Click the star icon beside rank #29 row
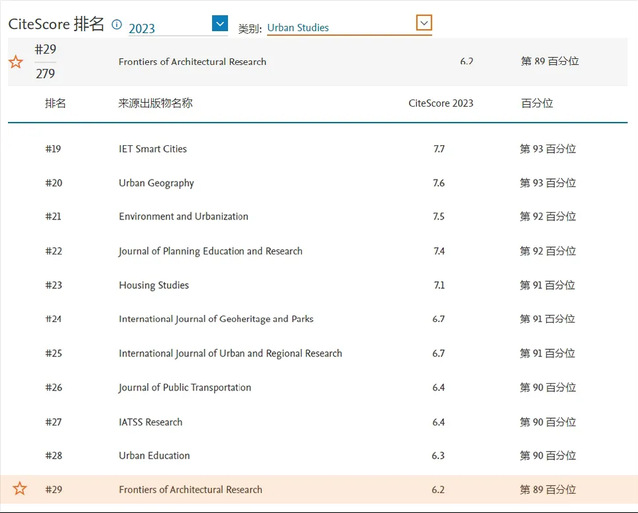Screen dimensions: 638x513 point(19,489)
